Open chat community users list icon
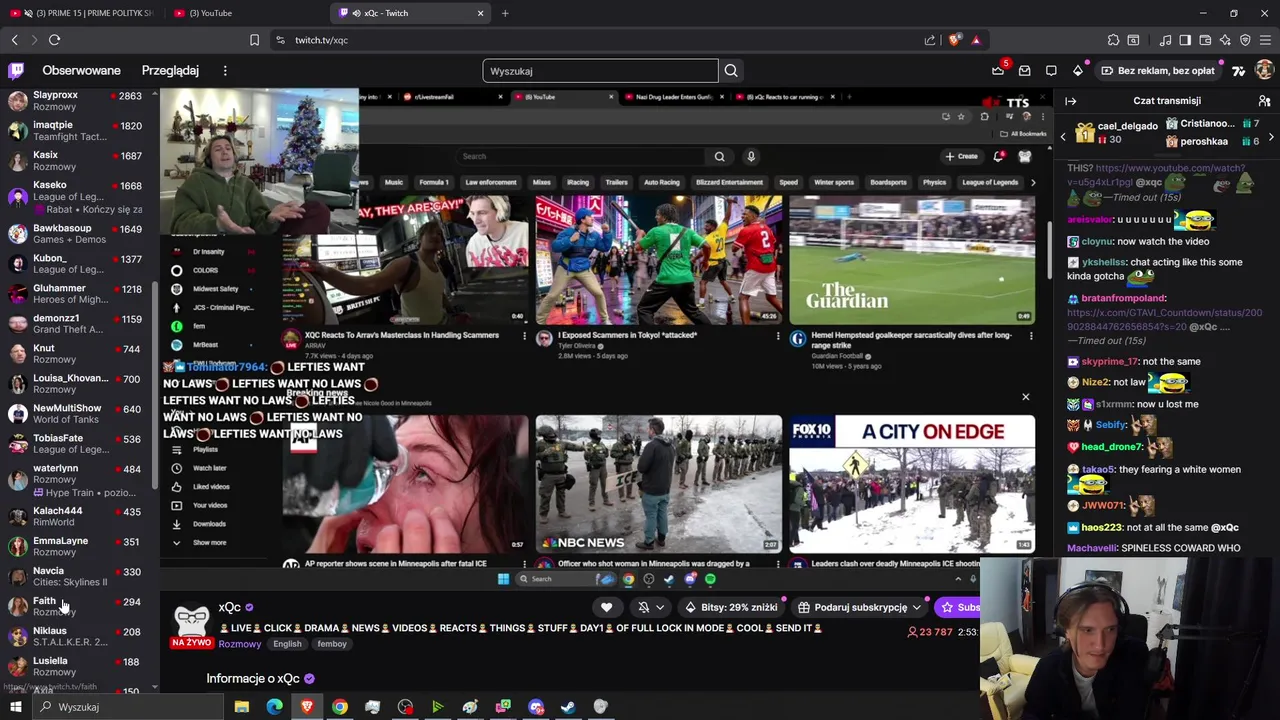This screenshot has width=1280, height=720. tap(1264, 101)
